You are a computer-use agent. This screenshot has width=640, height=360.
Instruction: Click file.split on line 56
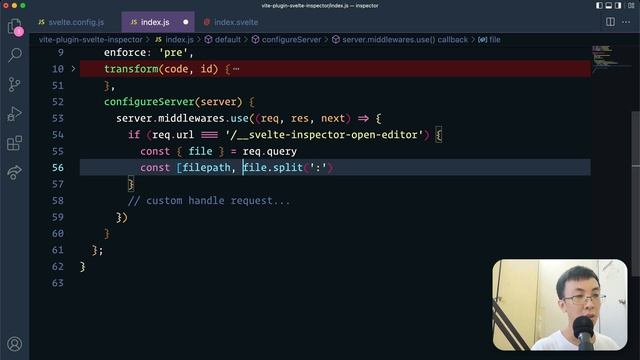coord(273,168)
